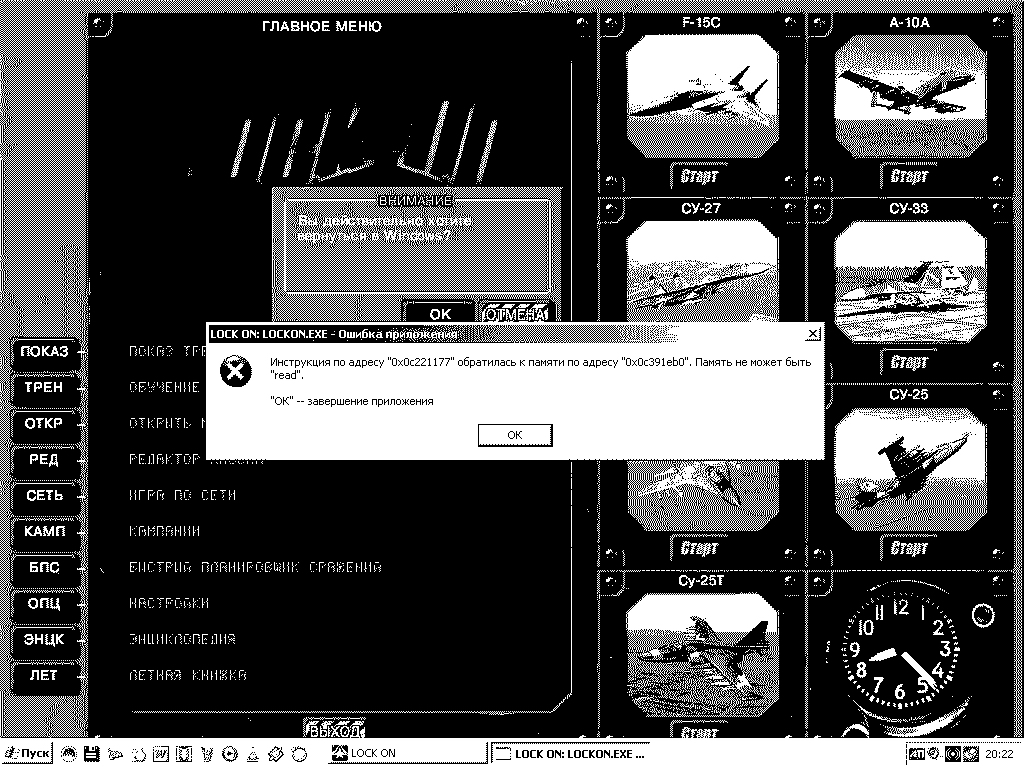Click Старт under the A-10A
Image resolution: width=1024 pixels, height=768 pixels.
pos(908,176)
